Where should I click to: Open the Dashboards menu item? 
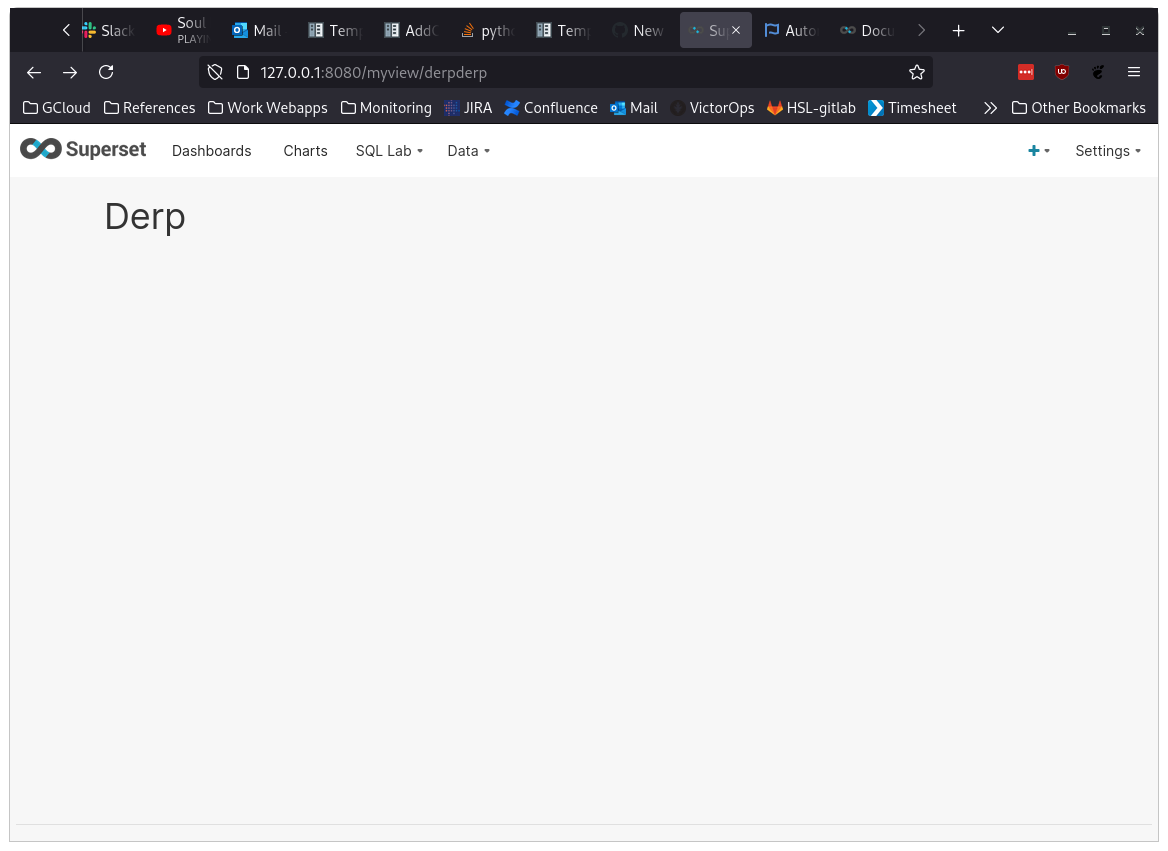point(212,151)
